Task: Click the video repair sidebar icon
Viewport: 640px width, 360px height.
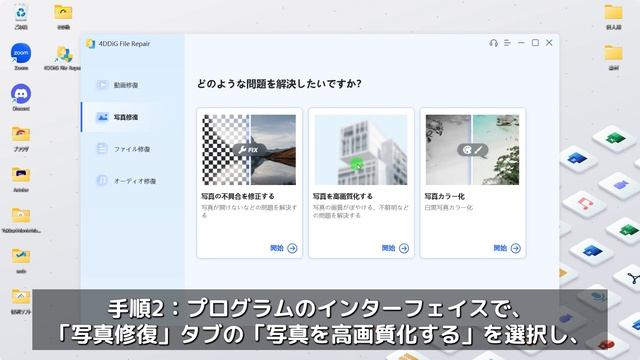Action: point(102,85)
